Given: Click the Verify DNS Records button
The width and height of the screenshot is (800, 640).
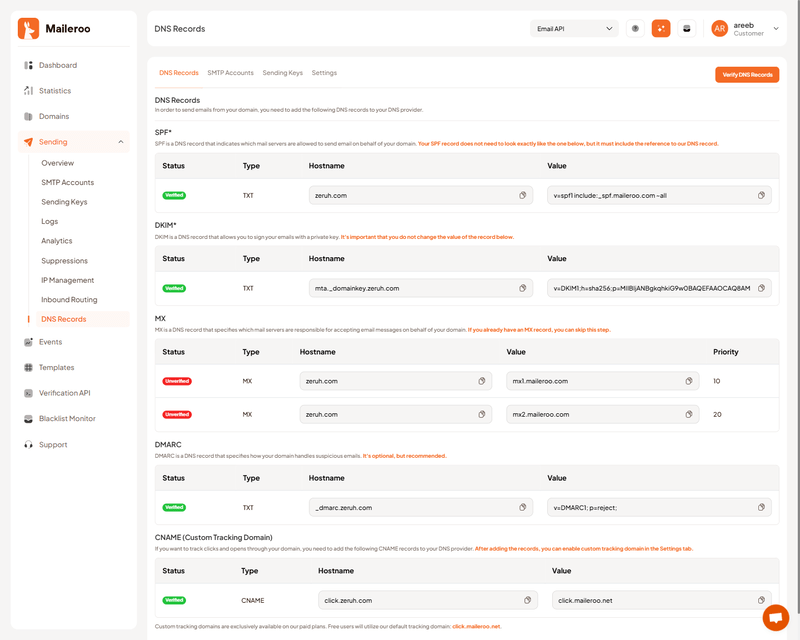Looking at the screenshot, I should pyautogui.click(x=747, y=74).
